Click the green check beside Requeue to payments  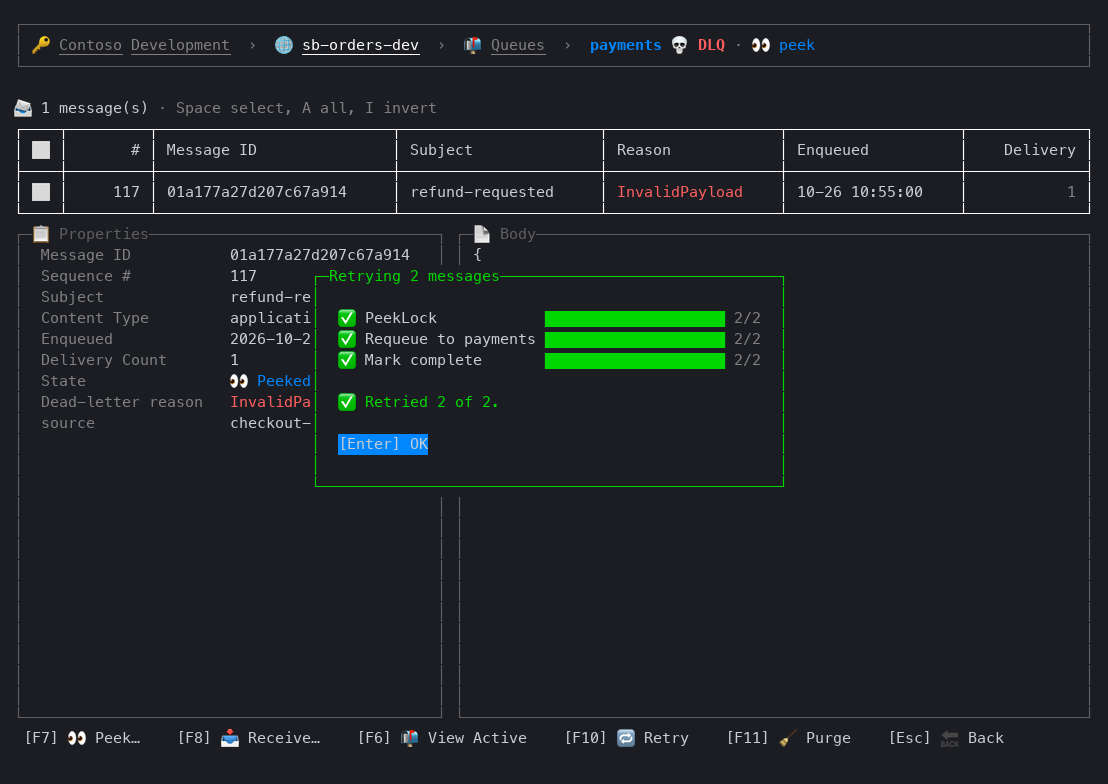coord(347,339)
